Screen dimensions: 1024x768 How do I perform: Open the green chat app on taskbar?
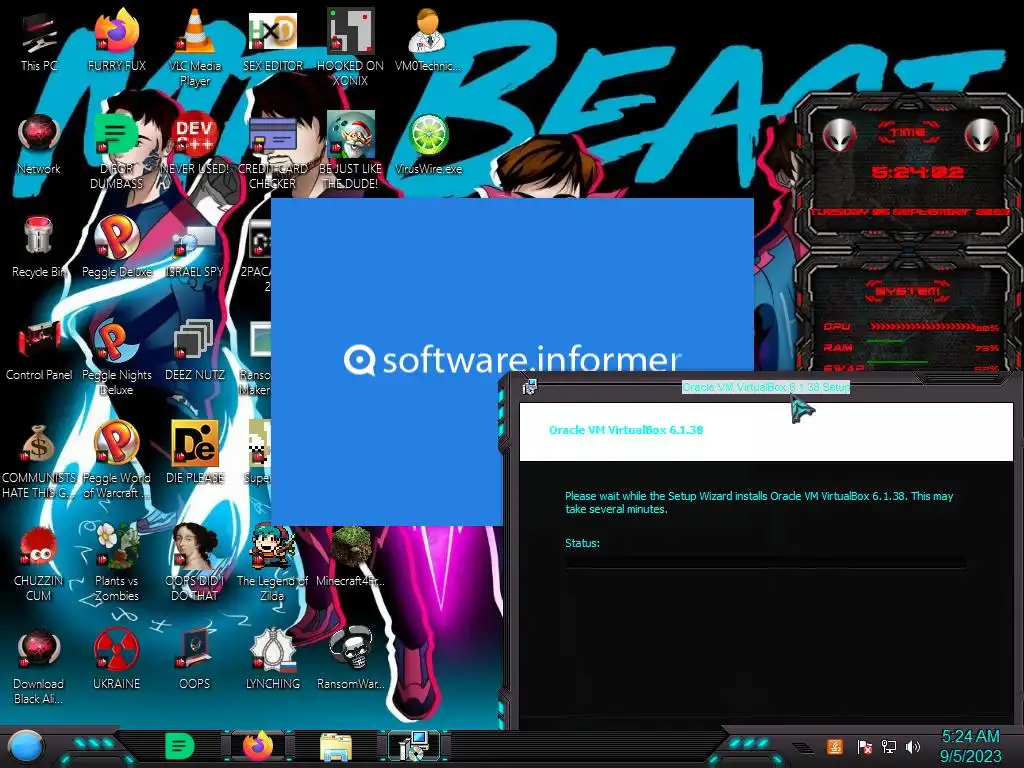(179, 746)
